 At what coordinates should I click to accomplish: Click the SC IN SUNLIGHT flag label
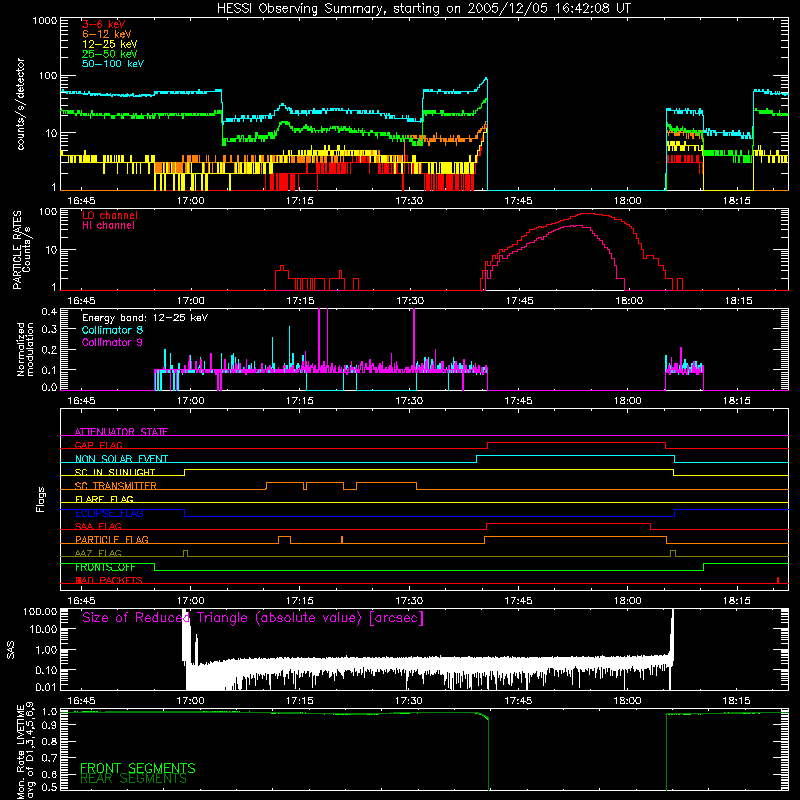click(115, 472)
